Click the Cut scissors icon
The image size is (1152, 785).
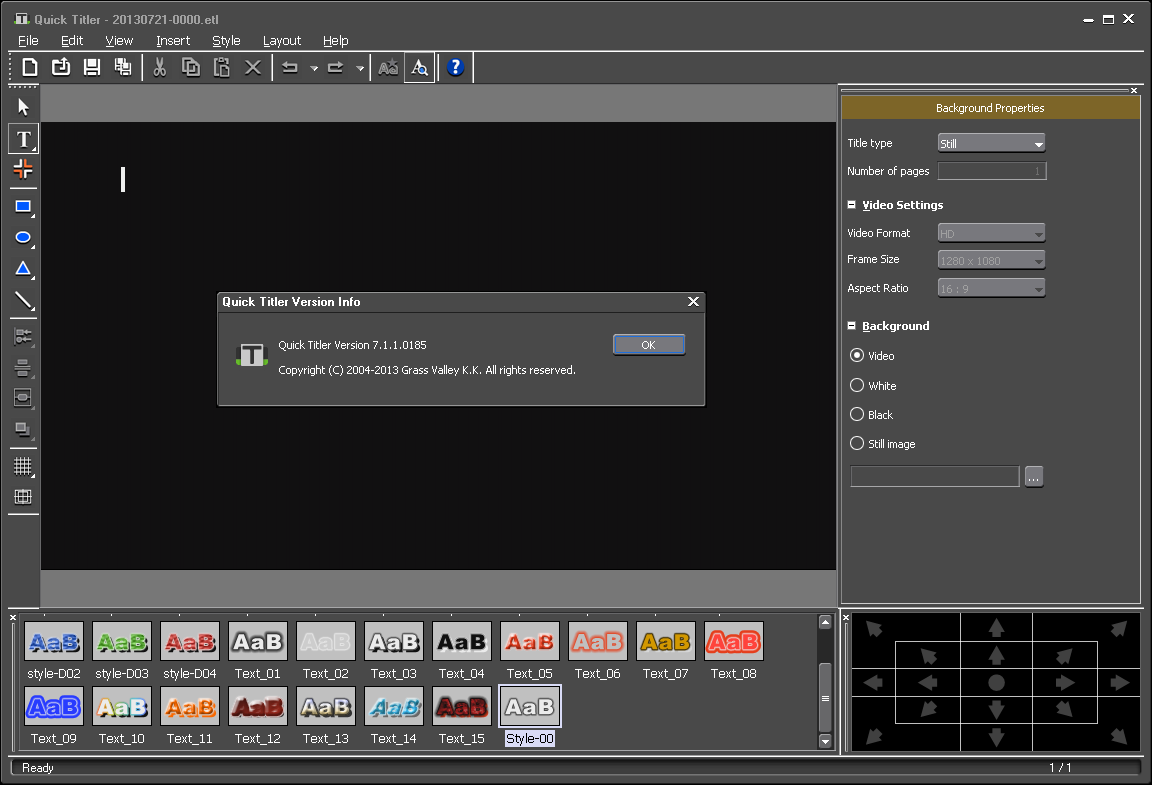159,67
